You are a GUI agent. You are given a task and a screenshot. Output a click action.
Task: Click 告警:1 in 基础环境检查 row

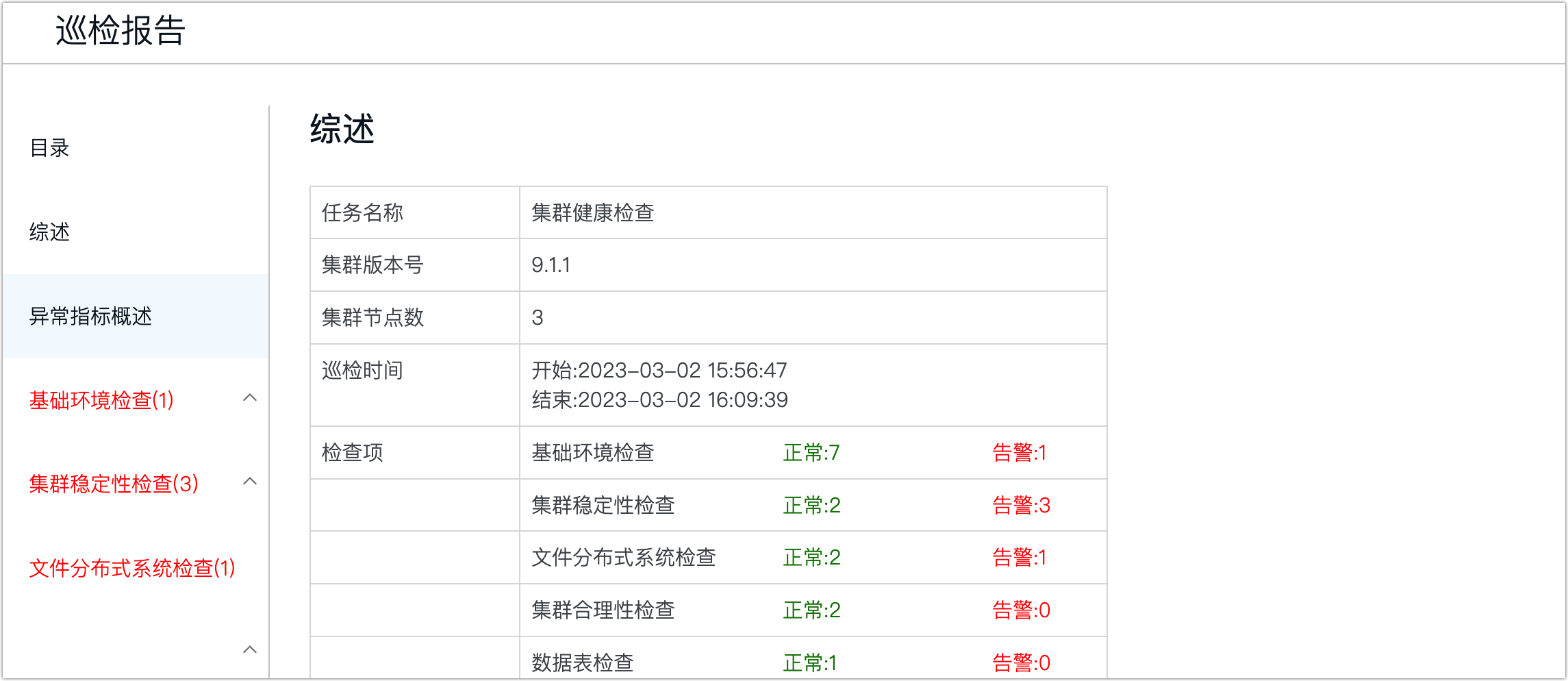pyautogui.click(x=1020, y=453)
